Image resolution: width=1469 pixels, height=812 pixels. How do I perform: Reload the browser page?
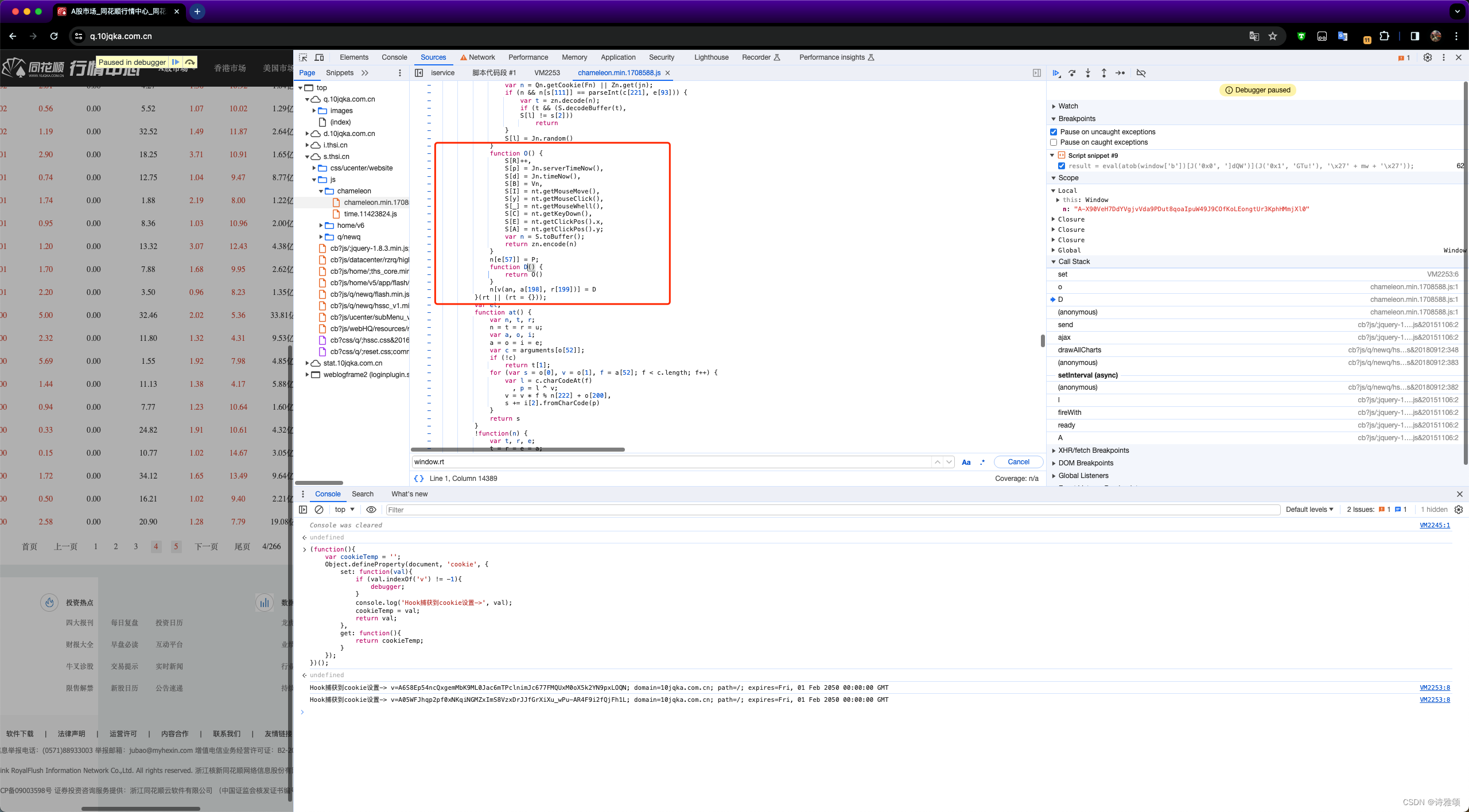54,36
